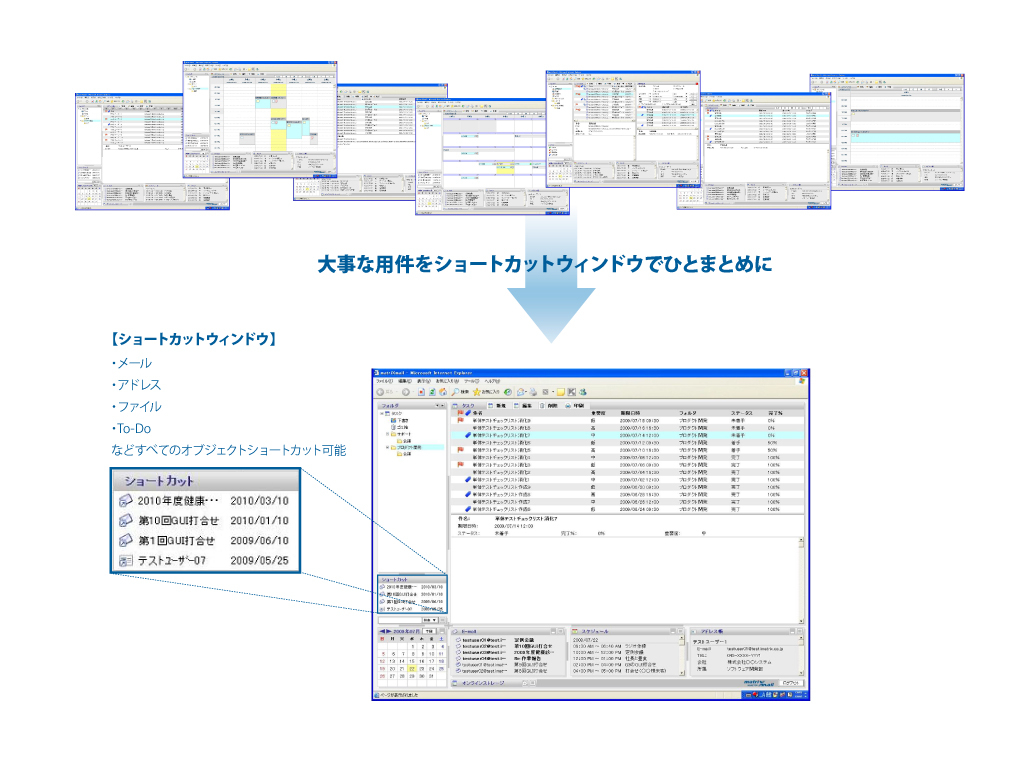Click the 【ショートカットウィンドウ】 heading
Image resolution: width=1024 pixels, height=768 pixels.
click(x=194, y=339)
